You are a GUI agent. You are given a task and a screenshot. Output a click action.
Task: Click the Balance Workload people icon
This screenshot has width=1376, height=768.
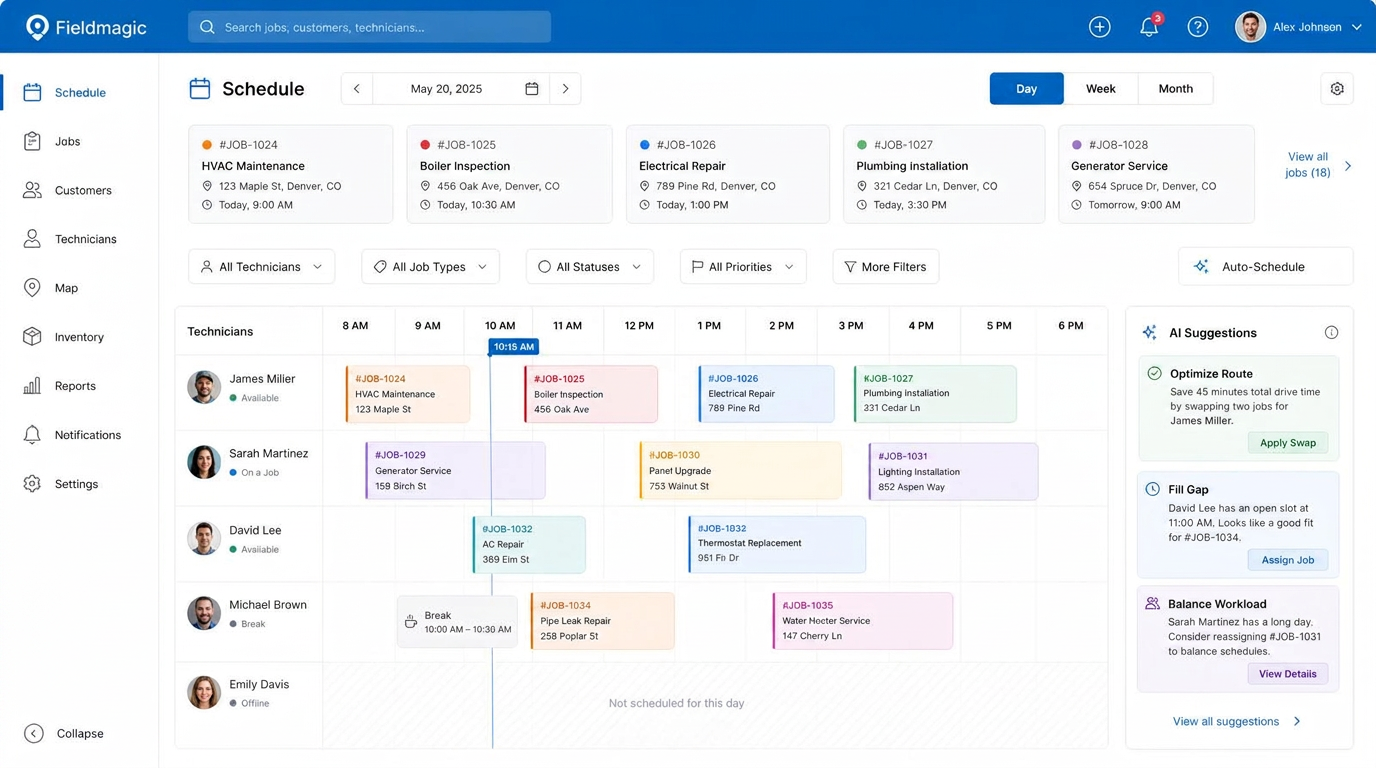click(1152, 604)
